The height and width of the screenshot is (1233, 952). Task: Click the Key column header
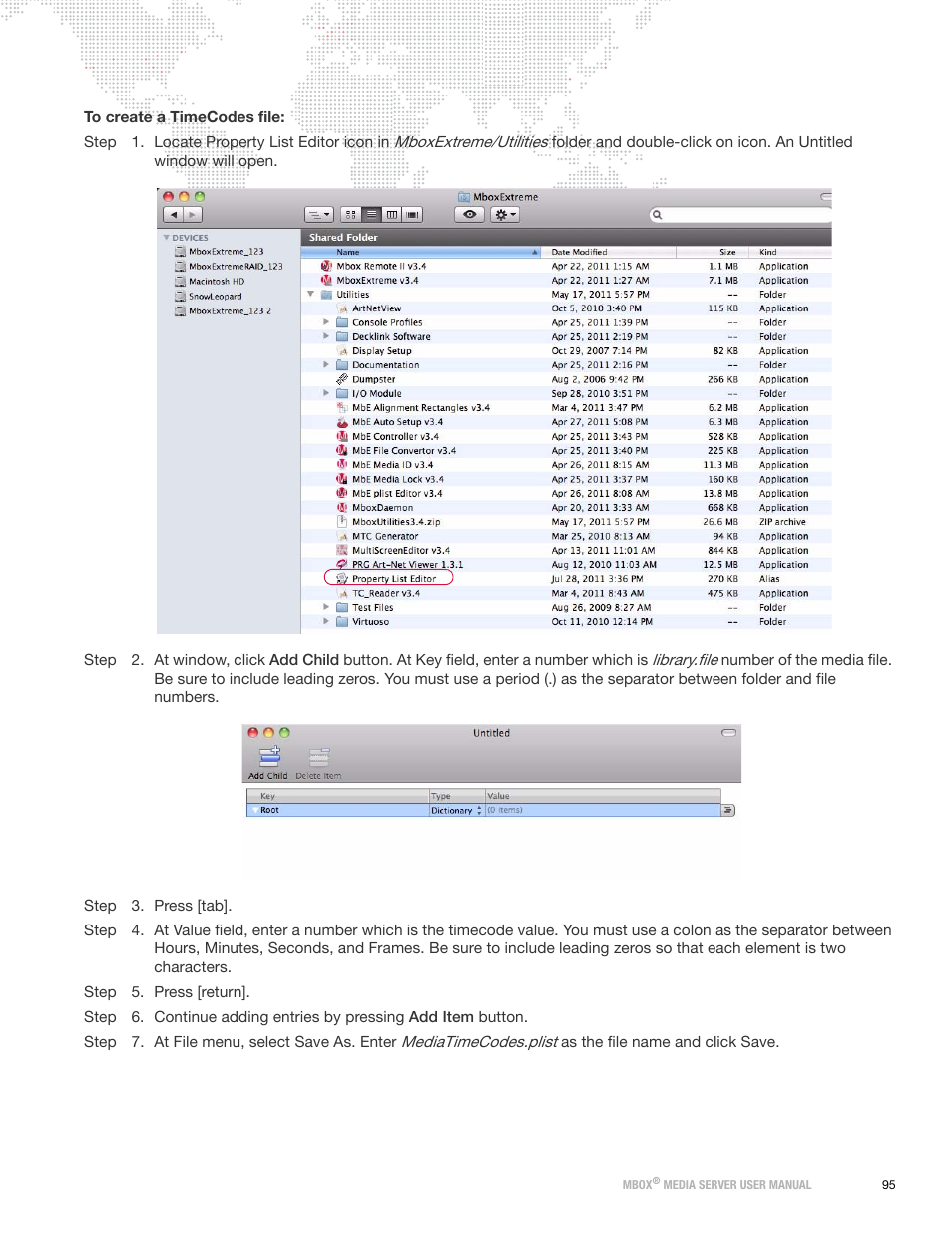point(338,796)
